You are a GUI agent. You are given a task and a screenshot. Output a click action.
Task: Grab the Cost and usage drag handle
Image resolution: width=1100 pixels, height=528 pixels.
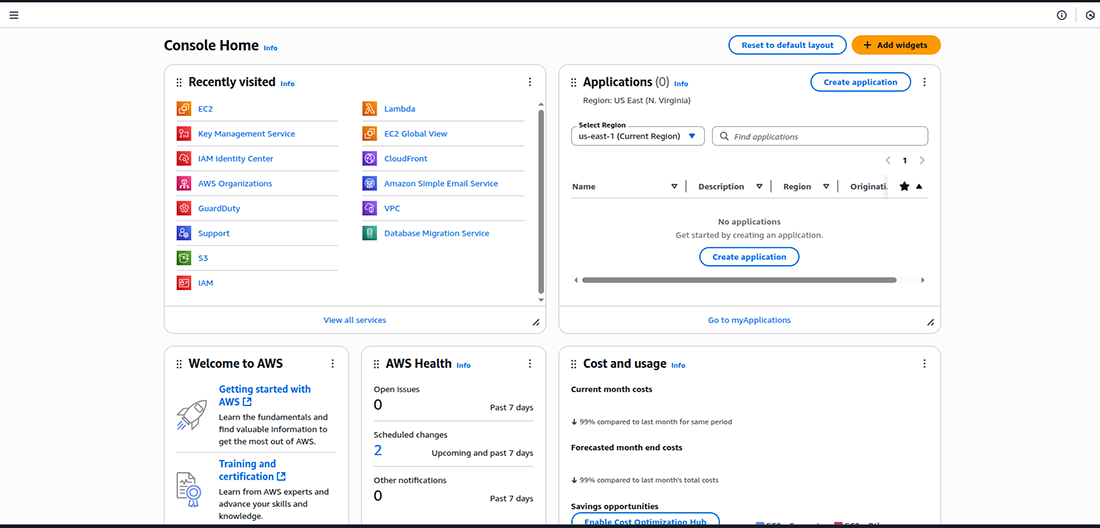(x=574, y=364)
